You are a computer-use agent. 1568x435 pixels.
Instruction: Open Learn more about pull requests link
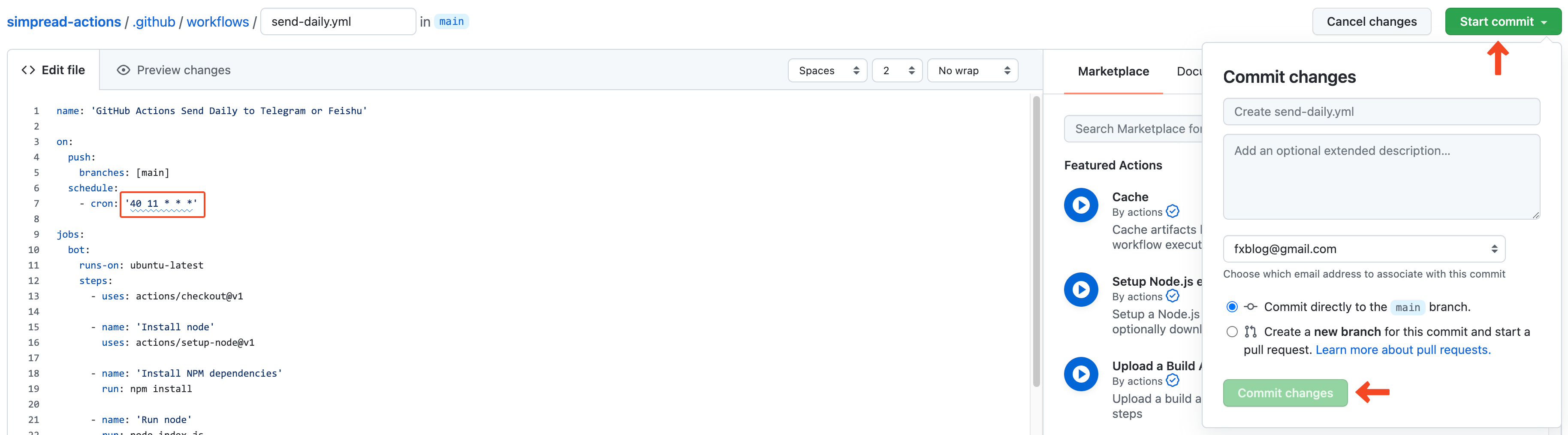[x=1403, y=350]
